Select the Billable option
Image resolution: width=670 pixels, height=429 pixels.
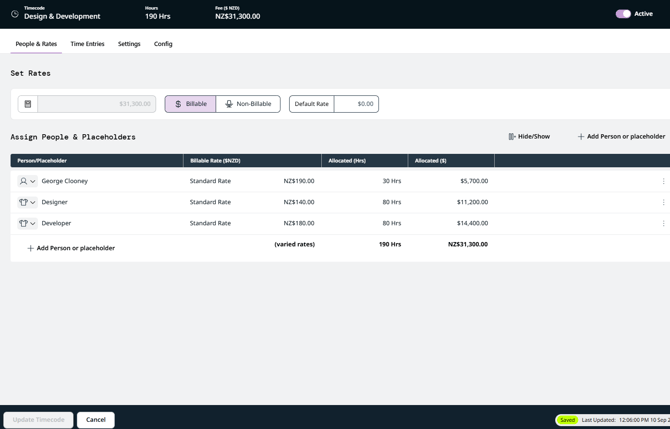190,104
